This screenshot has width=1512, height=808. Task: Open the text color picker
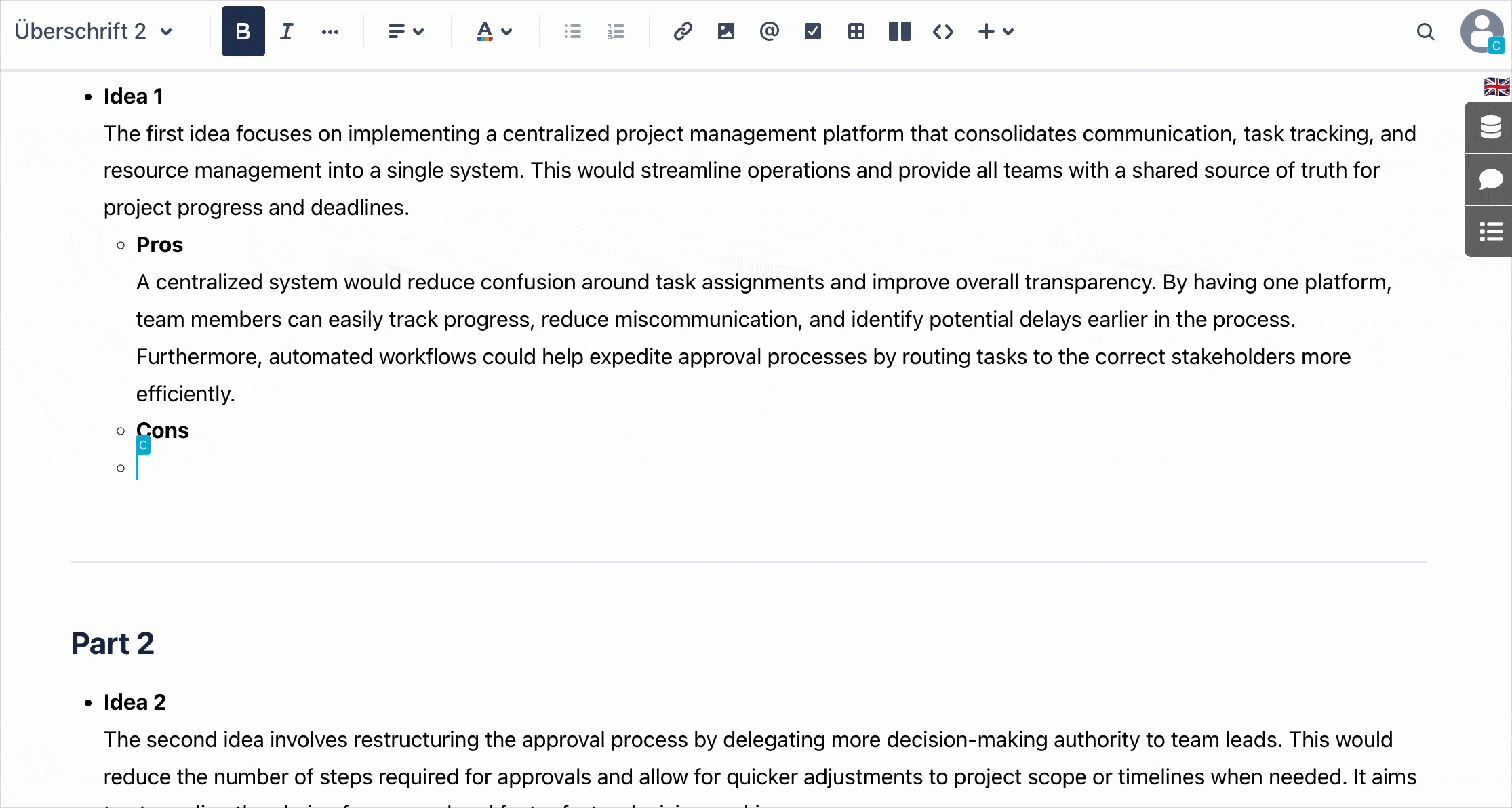click(494, 31)
